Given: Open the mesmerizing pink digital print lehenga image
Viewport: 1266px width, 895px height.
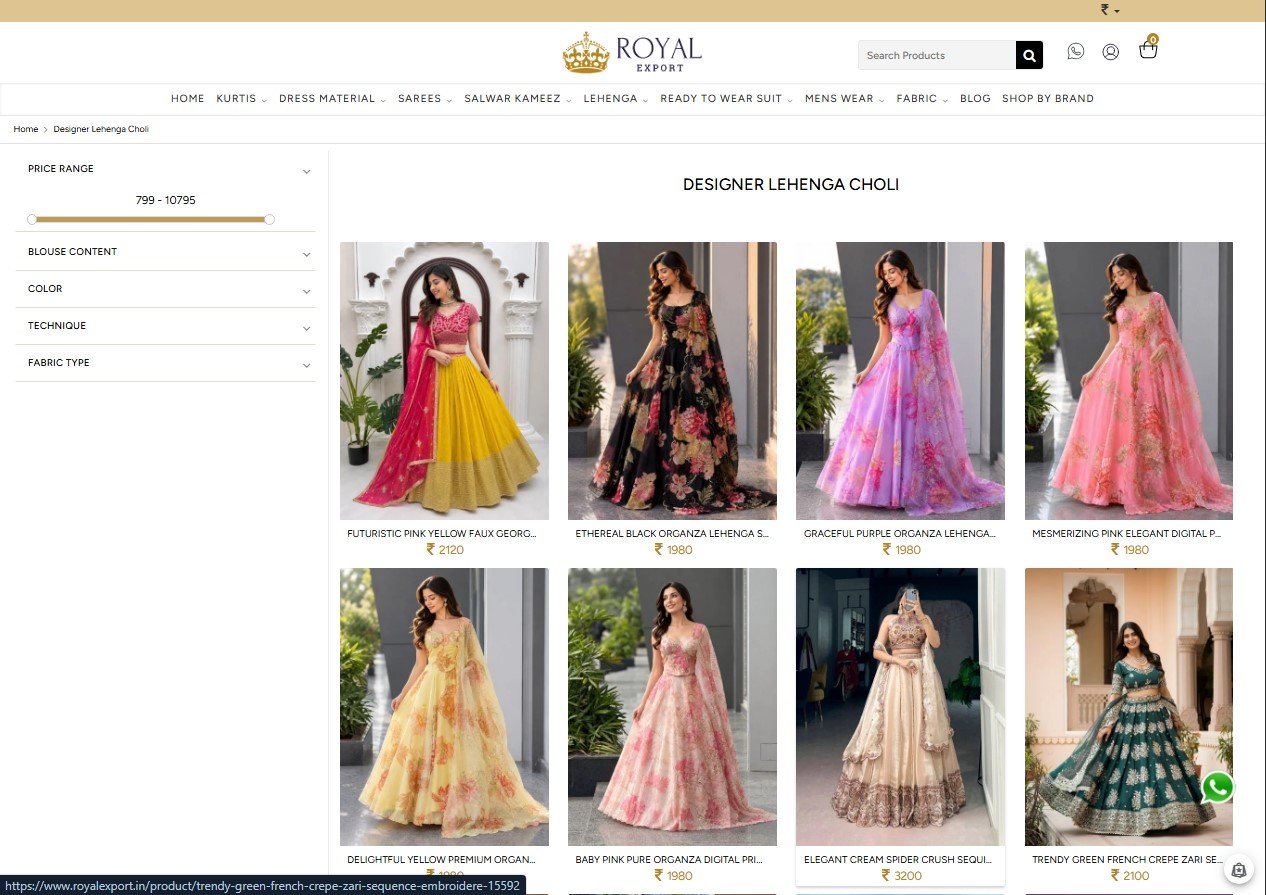Looking at the screenshot, I should click(x=1129, y=381).
